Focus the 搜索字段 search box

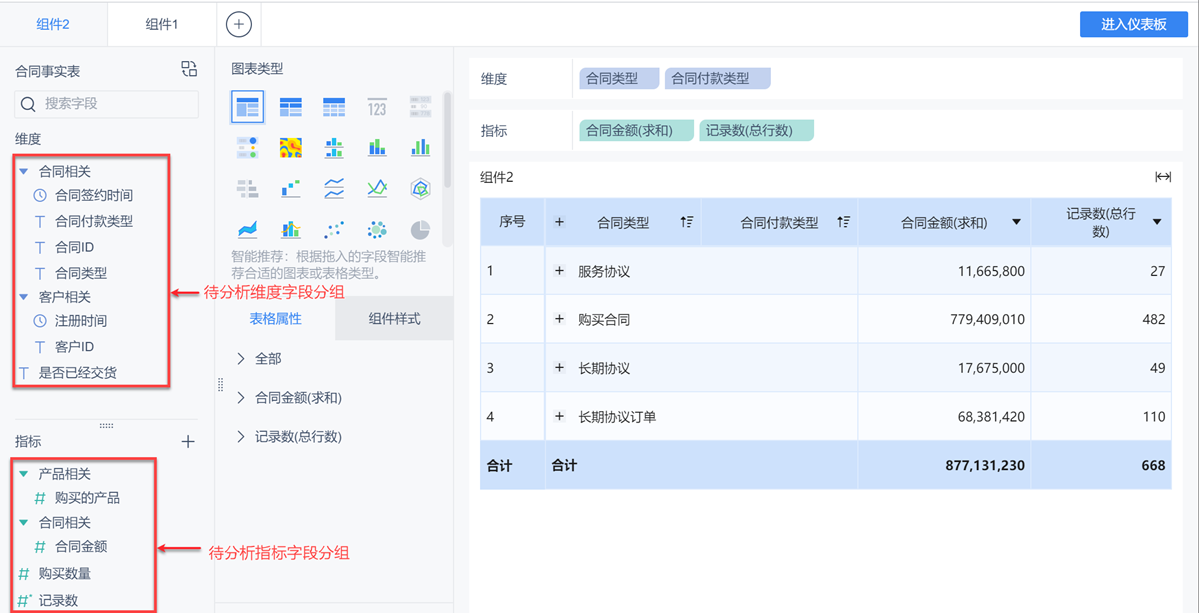[x=106, y=104]
